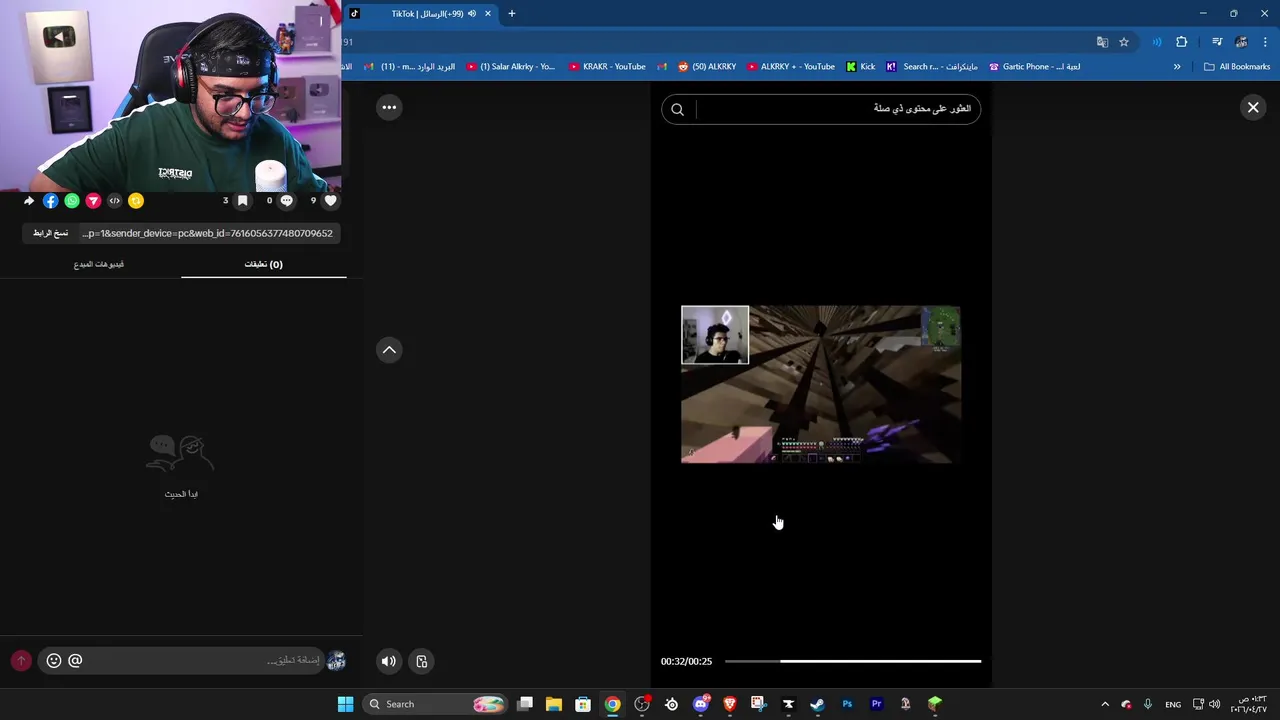Click the taskbar Search box
Viewport: 1280px width, 720px height.
[436, 704]
